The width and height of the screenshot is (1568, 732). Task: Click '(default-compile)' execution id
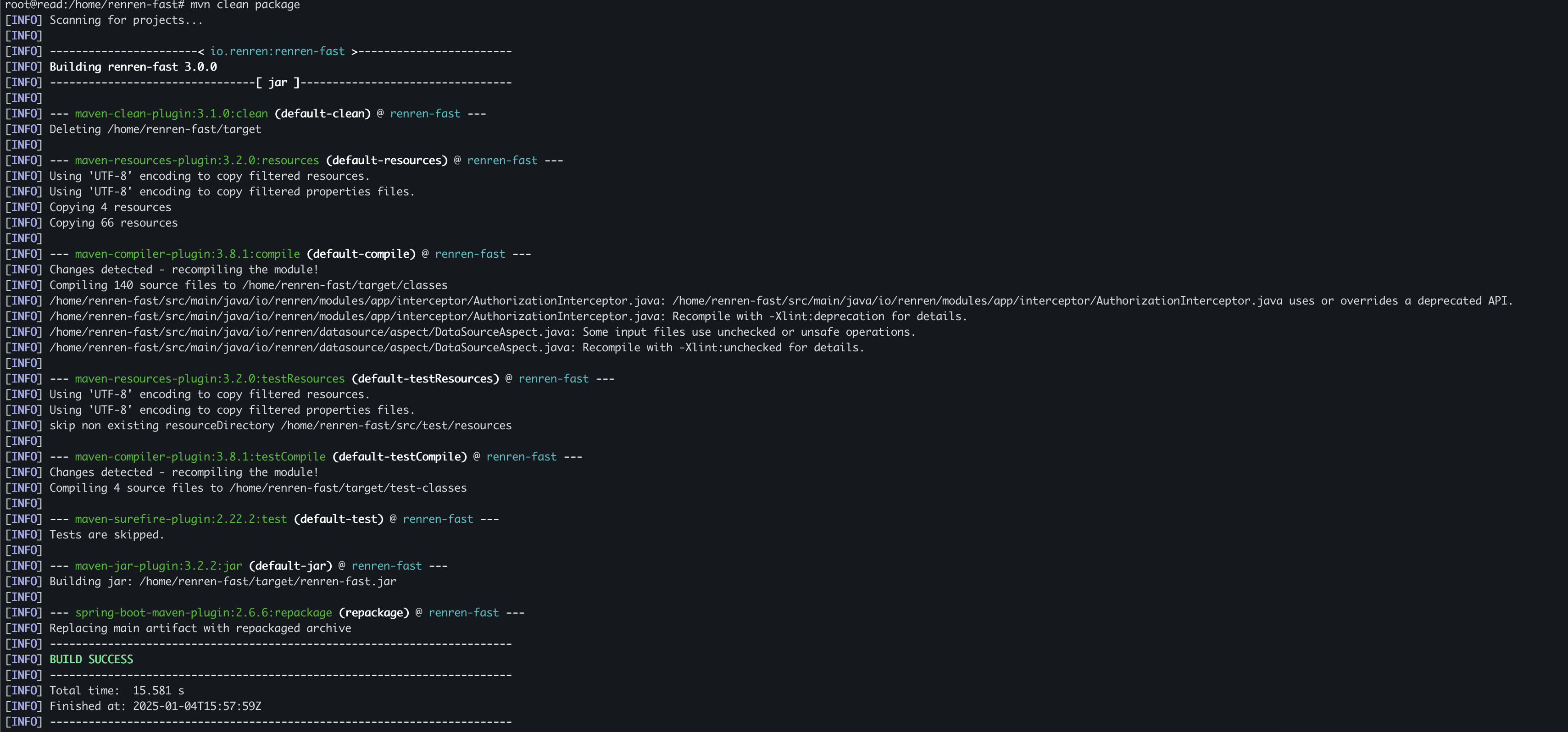(361, 254)
